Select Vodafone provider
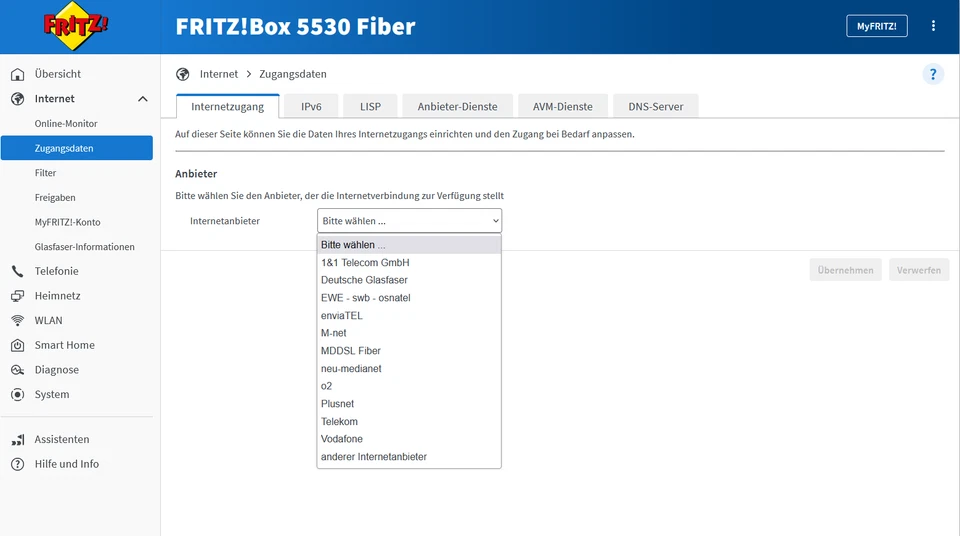This screenshot has height=536, width=960. point(409,439)
